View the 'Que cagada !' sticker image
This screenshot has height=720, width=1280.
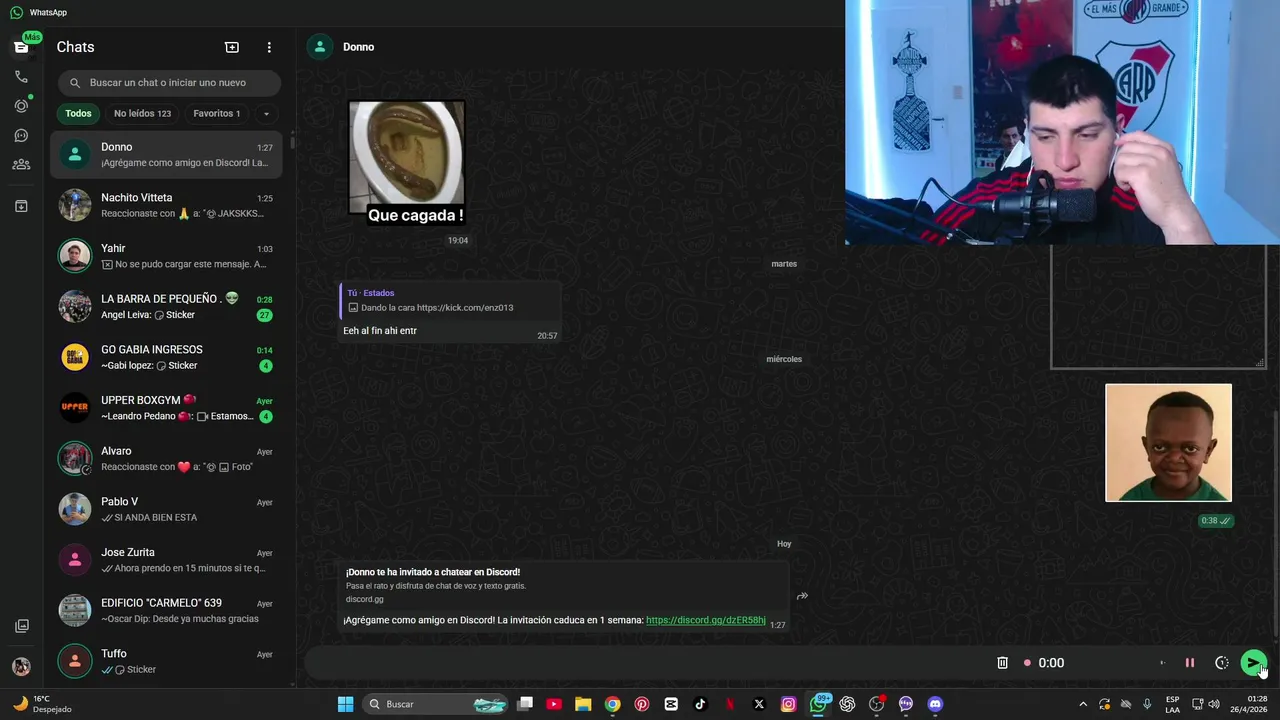(x=406, y=162)
